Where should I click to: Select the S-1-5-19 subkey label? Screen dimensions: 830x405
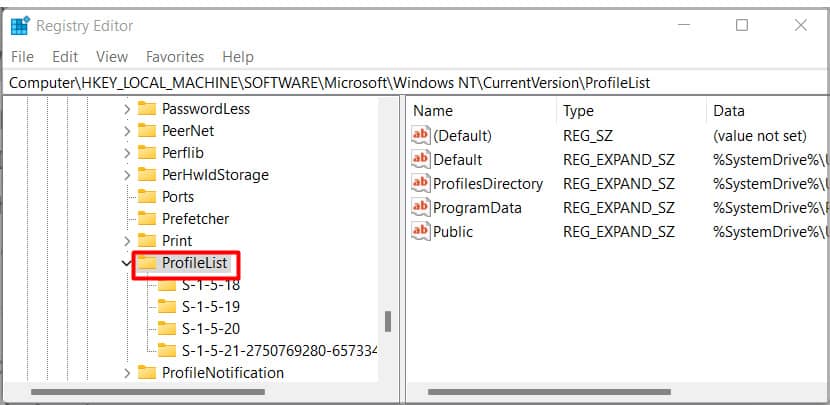click(x=211, y=307)
